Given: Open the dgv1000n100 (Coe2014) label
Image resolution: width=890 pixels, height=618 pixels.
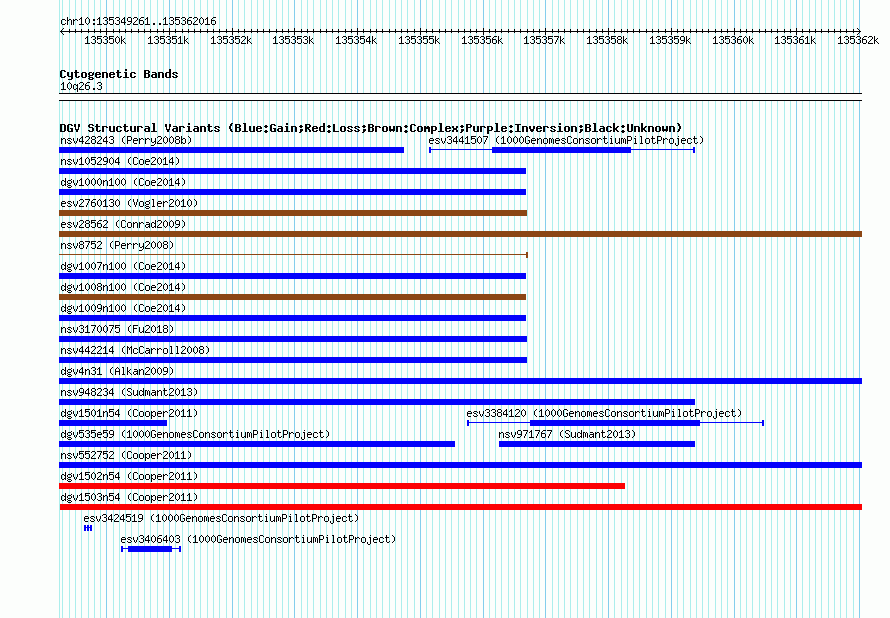Looking at the screenshot, I should [x=123, y=182].
